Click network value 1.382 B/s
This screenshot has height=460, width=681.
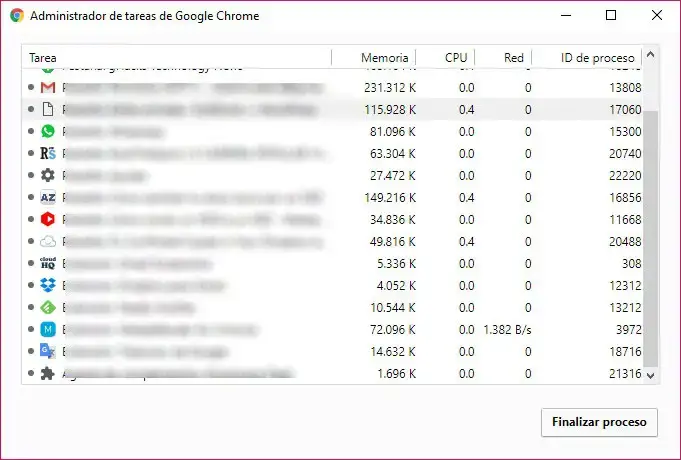click(x=507, y=330)
